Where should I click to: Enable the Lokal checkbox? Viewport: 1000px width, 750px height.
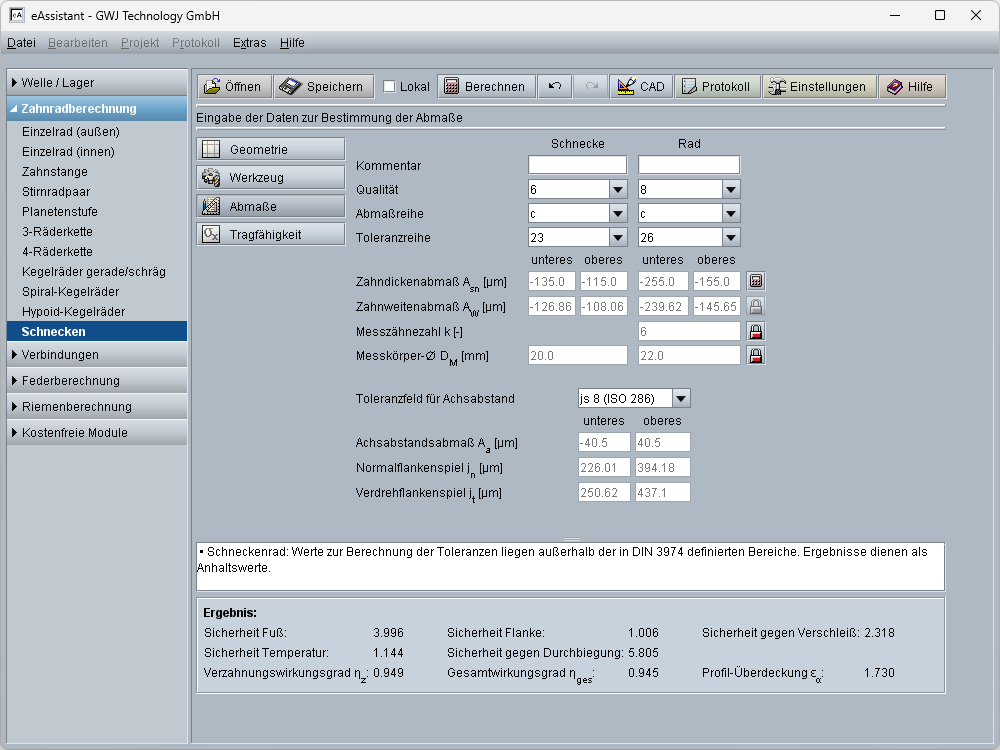pyautogui.click(x=390, y=87)
